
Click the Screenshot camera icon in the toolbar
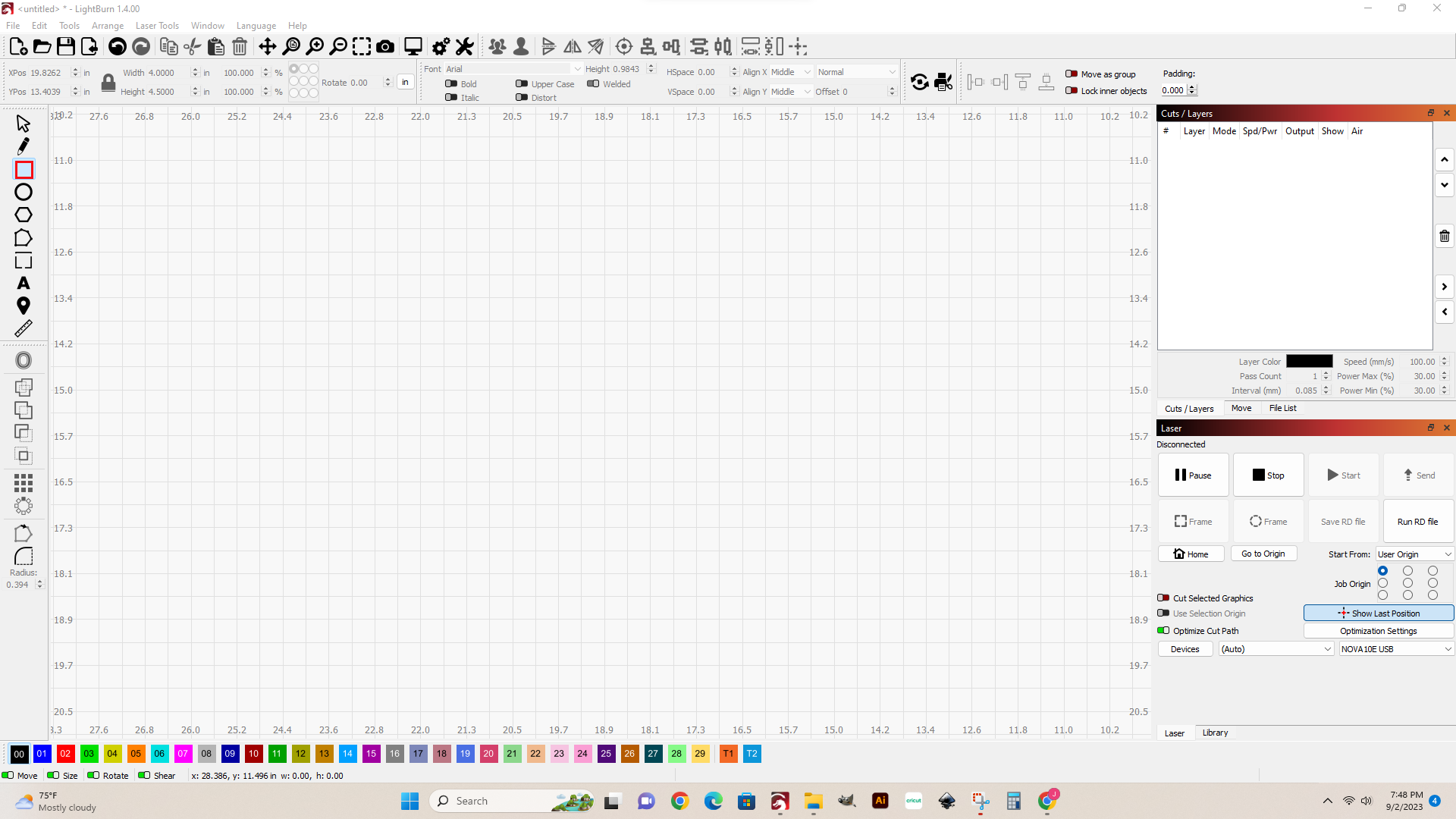point(386,46)
